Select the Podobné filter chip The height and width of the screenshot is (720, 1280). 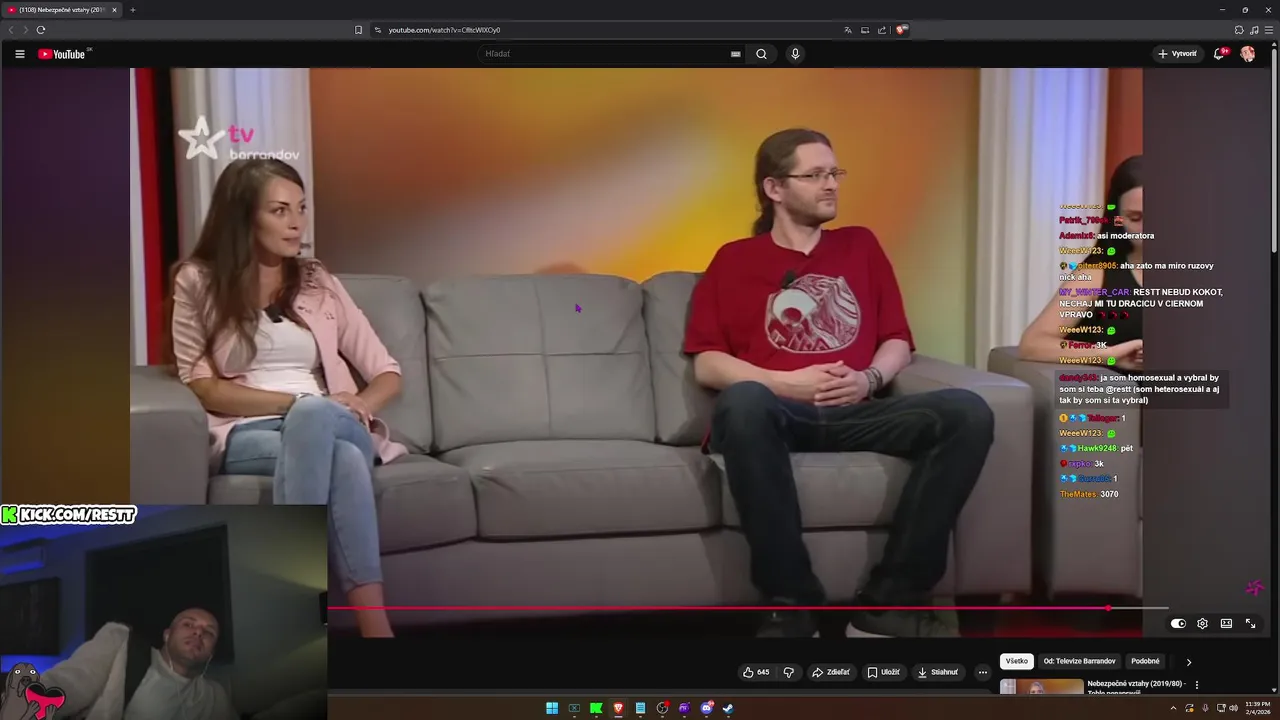coord(1145,661)
